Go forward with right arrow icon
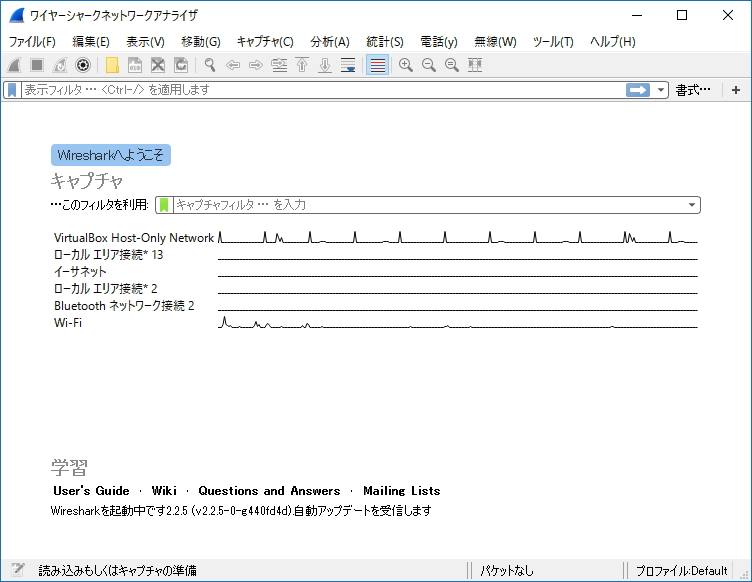The image size is (752, 582). pos(256,65)
